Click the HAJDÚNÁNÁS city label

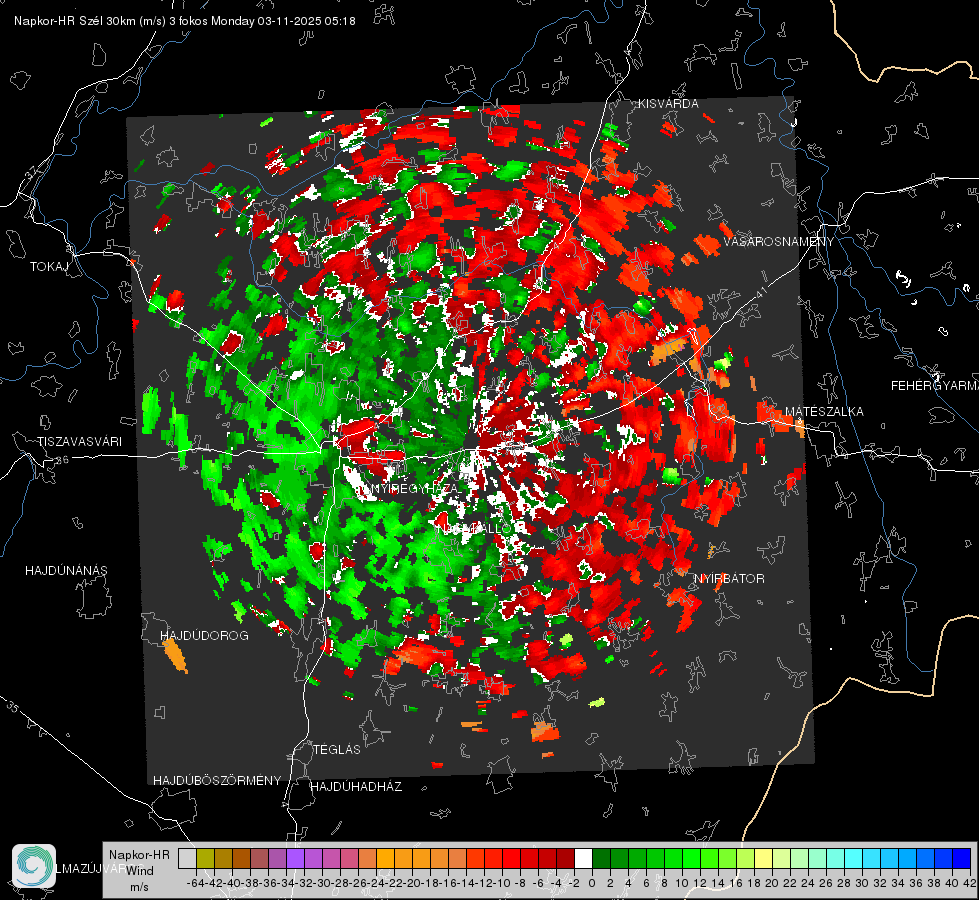click(x=66, y=570)
